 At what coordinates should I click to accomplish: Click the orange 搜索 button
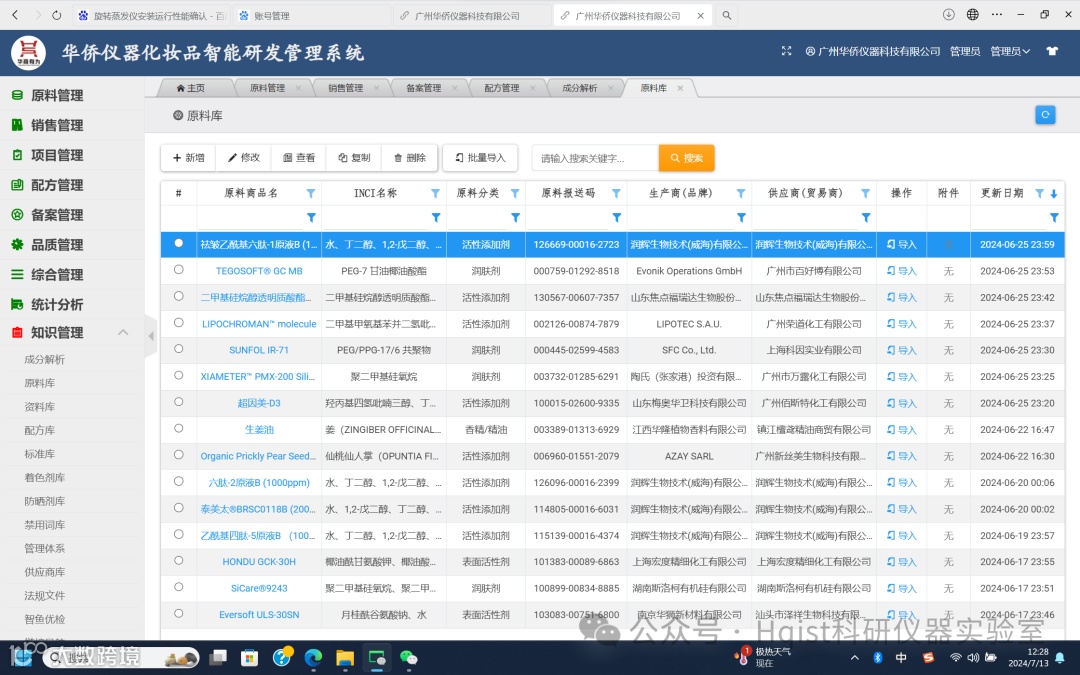(x=687, y=158)
